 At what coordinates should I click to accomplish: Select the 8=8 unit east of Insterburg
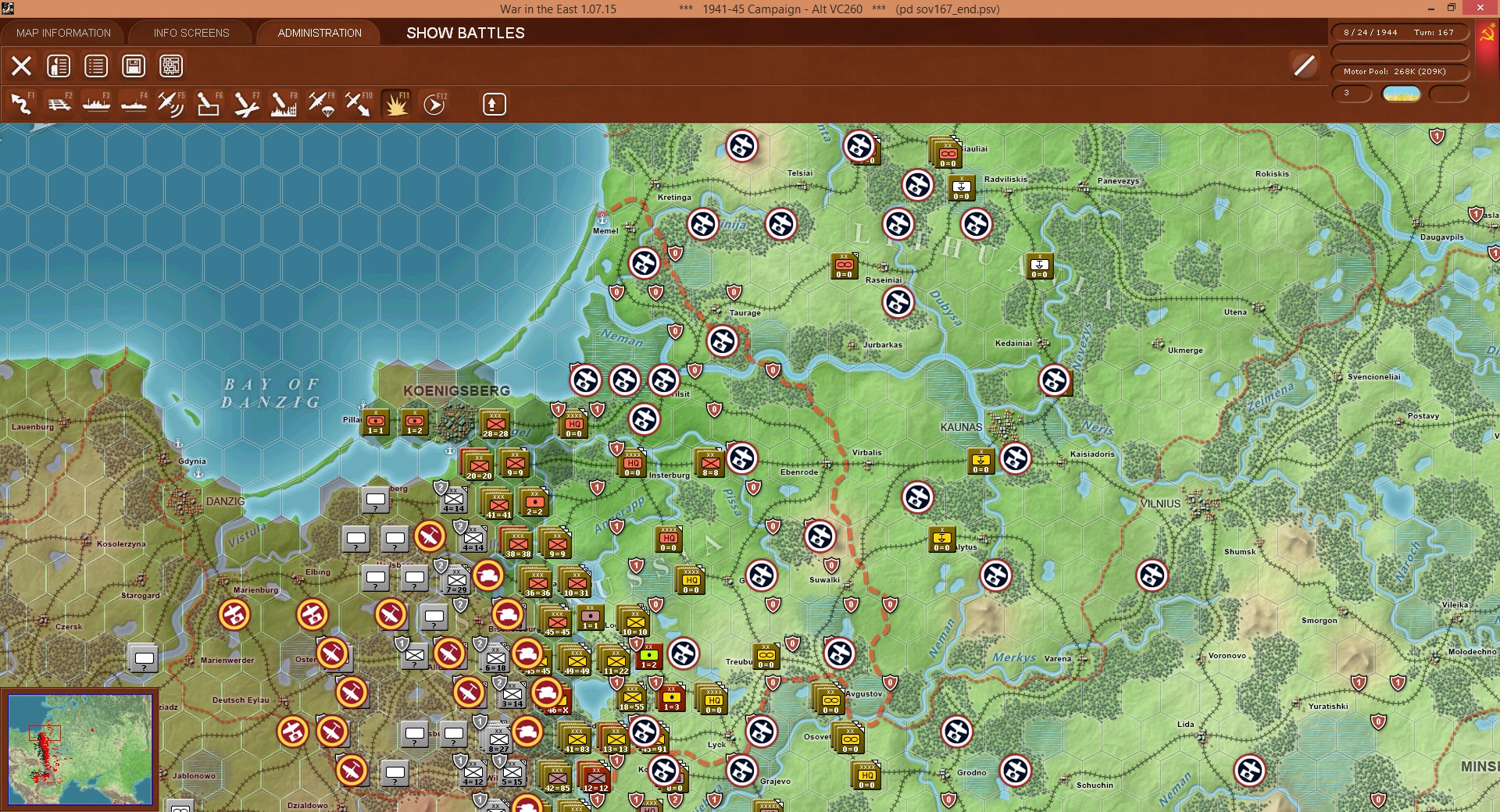[710, 463]
